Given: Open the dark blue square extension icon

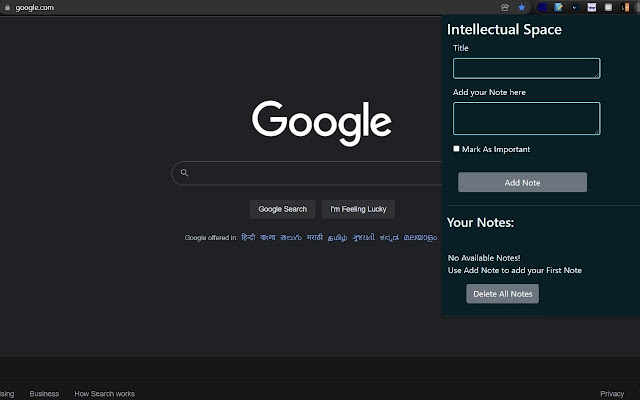Looking at the screenshot, I should (x=542, y=7).
